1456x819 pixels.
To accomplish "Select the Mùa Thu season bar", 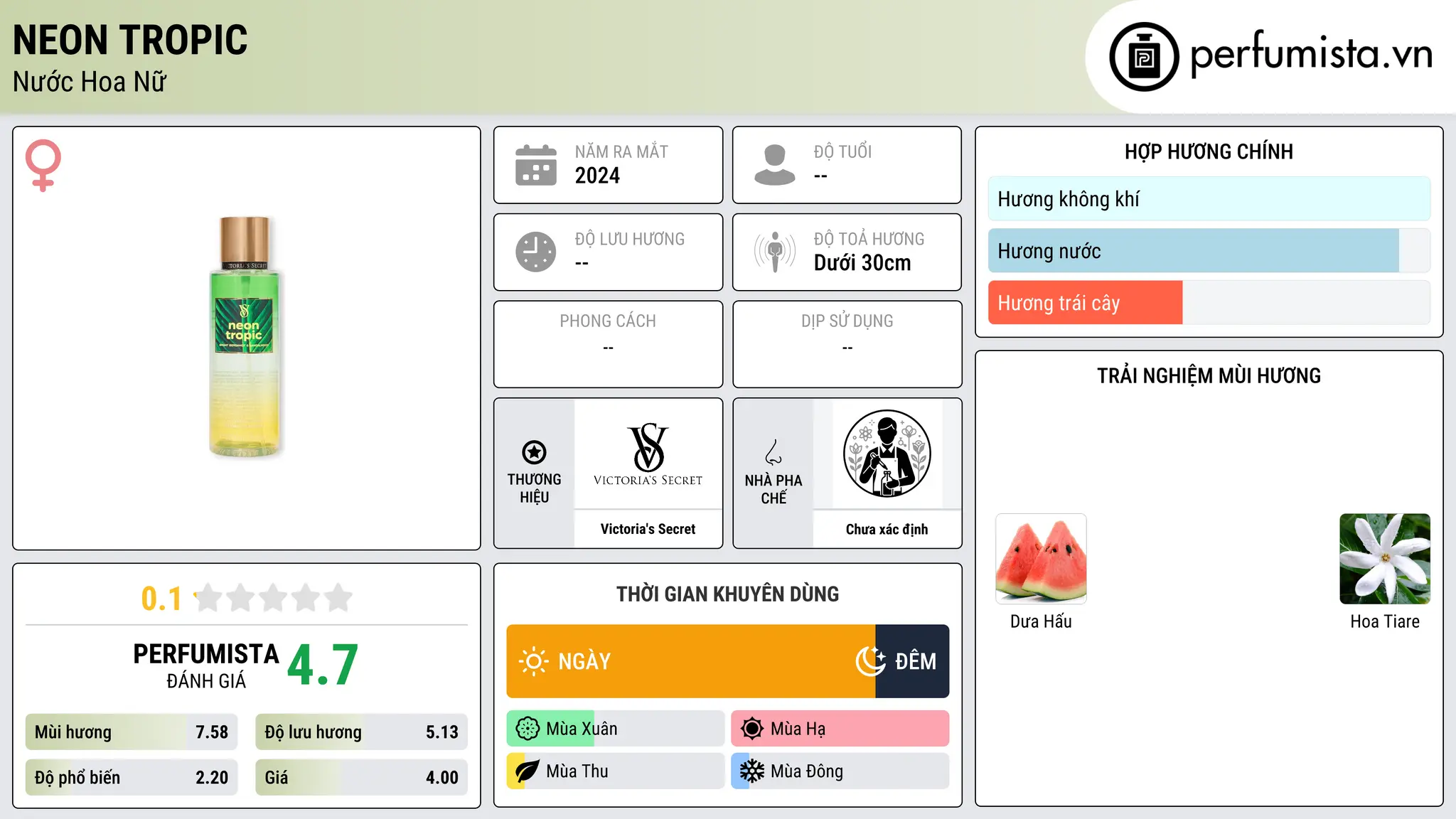I will coord(616,771).
